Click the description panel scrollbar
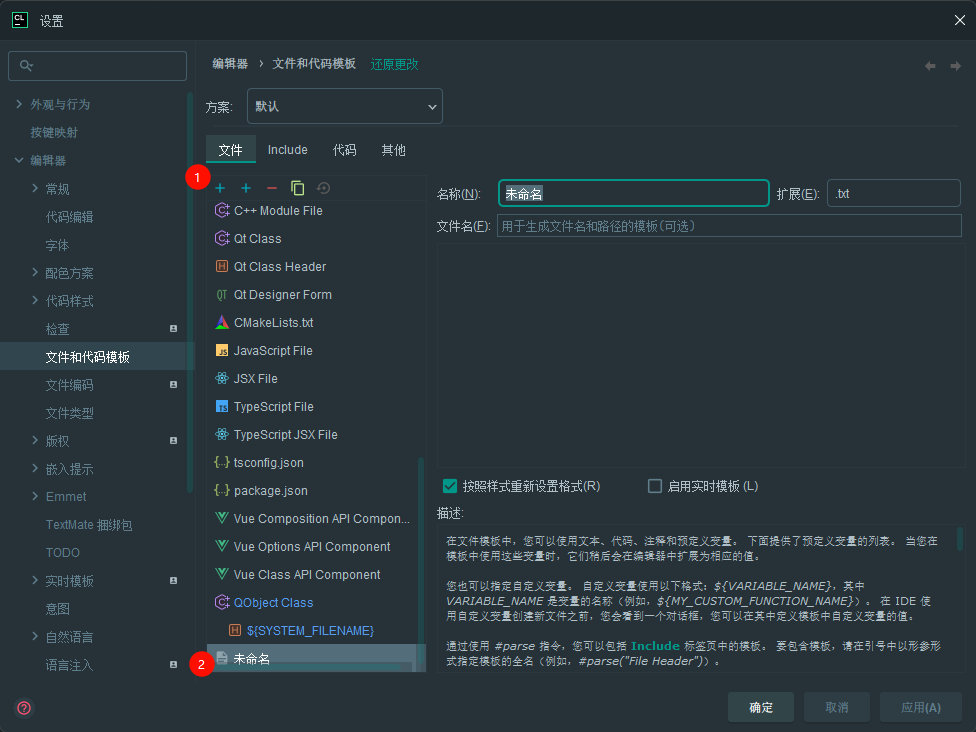976x732 pixels. click(x=960, y=539)
